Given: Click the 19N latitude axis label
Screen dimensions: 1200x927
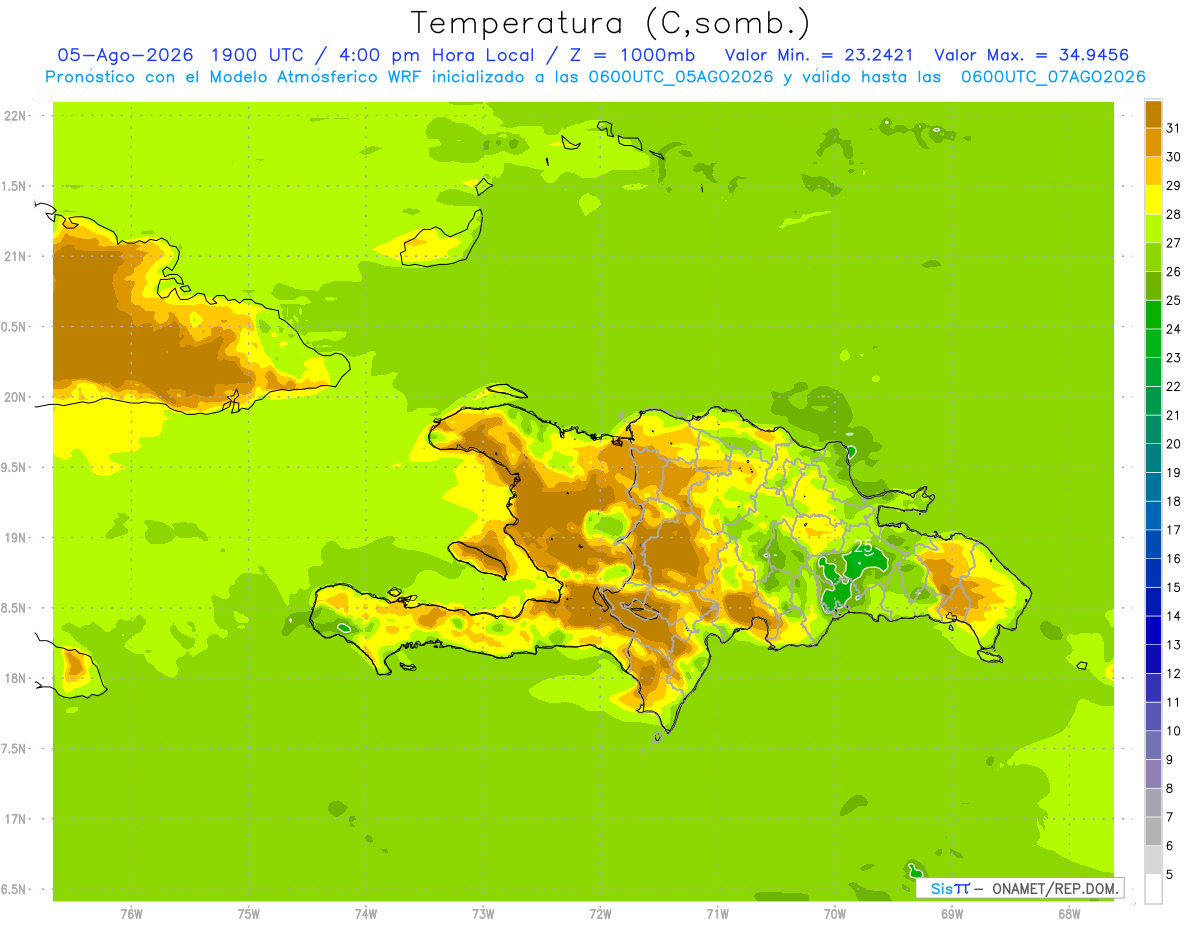Looking at the screenshot, I should [x=15, y=538].
